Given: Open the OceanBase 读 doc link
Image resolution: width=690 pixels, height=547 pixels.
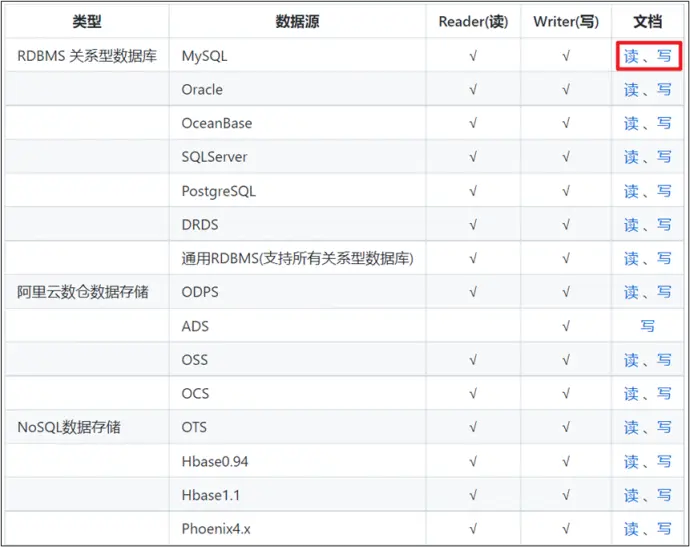Looking at the screenshot, I should pyautogui.click(x=631, y=123).
